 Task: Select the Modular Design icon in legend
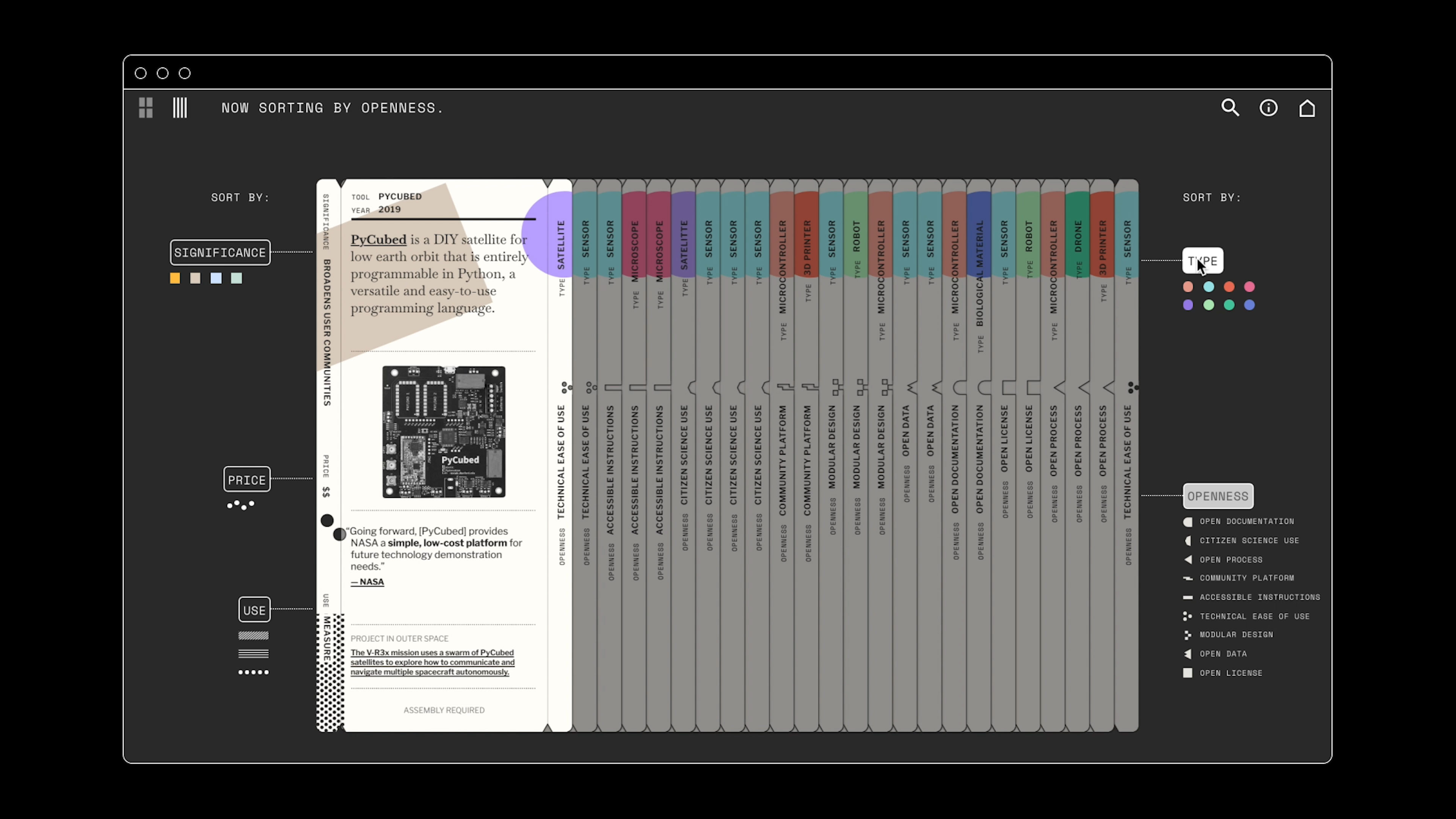click(1188, 635)
